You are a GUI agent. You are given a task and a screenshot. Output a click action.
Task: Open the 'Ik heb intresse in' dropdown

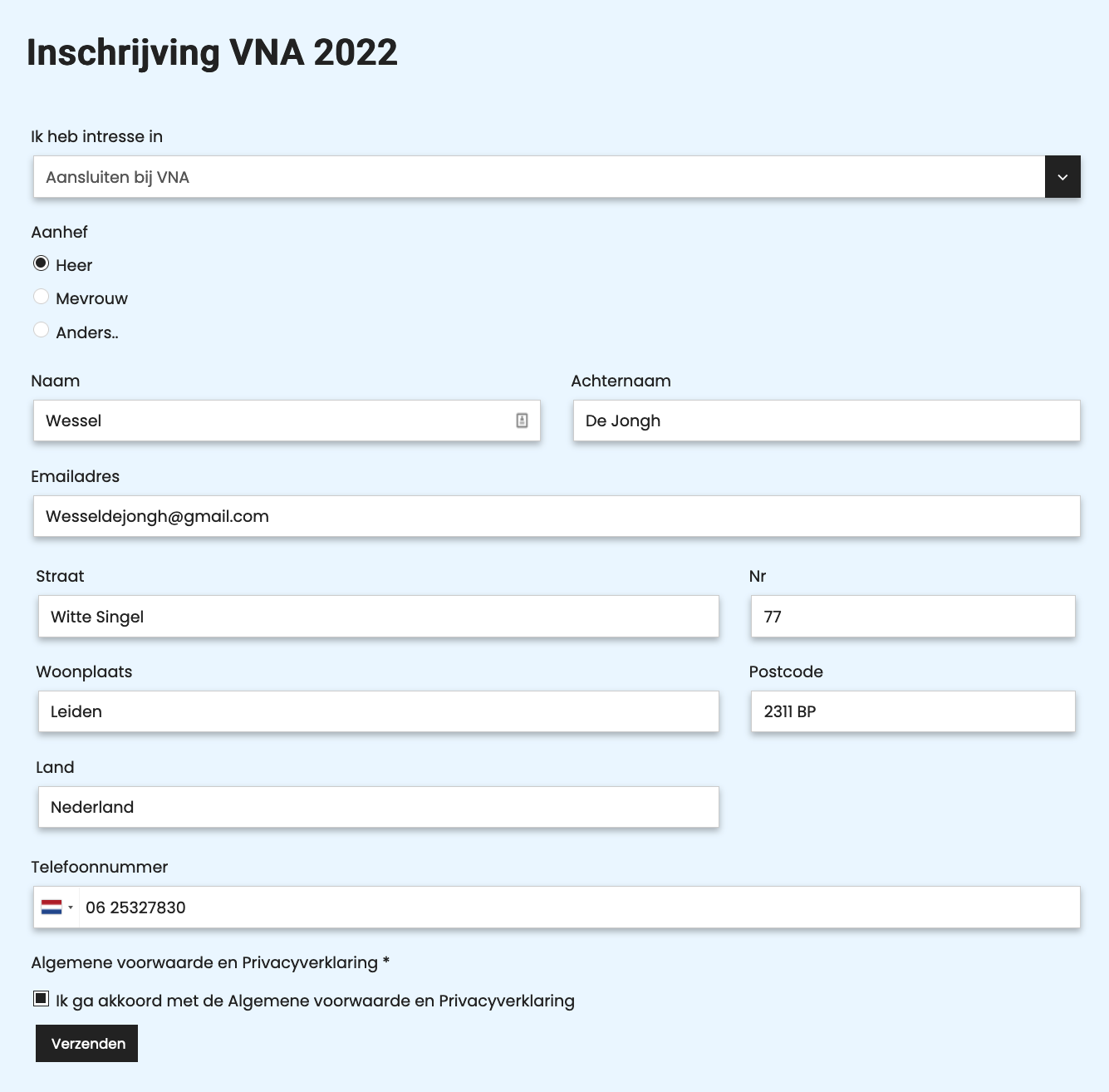pos(540,176)
